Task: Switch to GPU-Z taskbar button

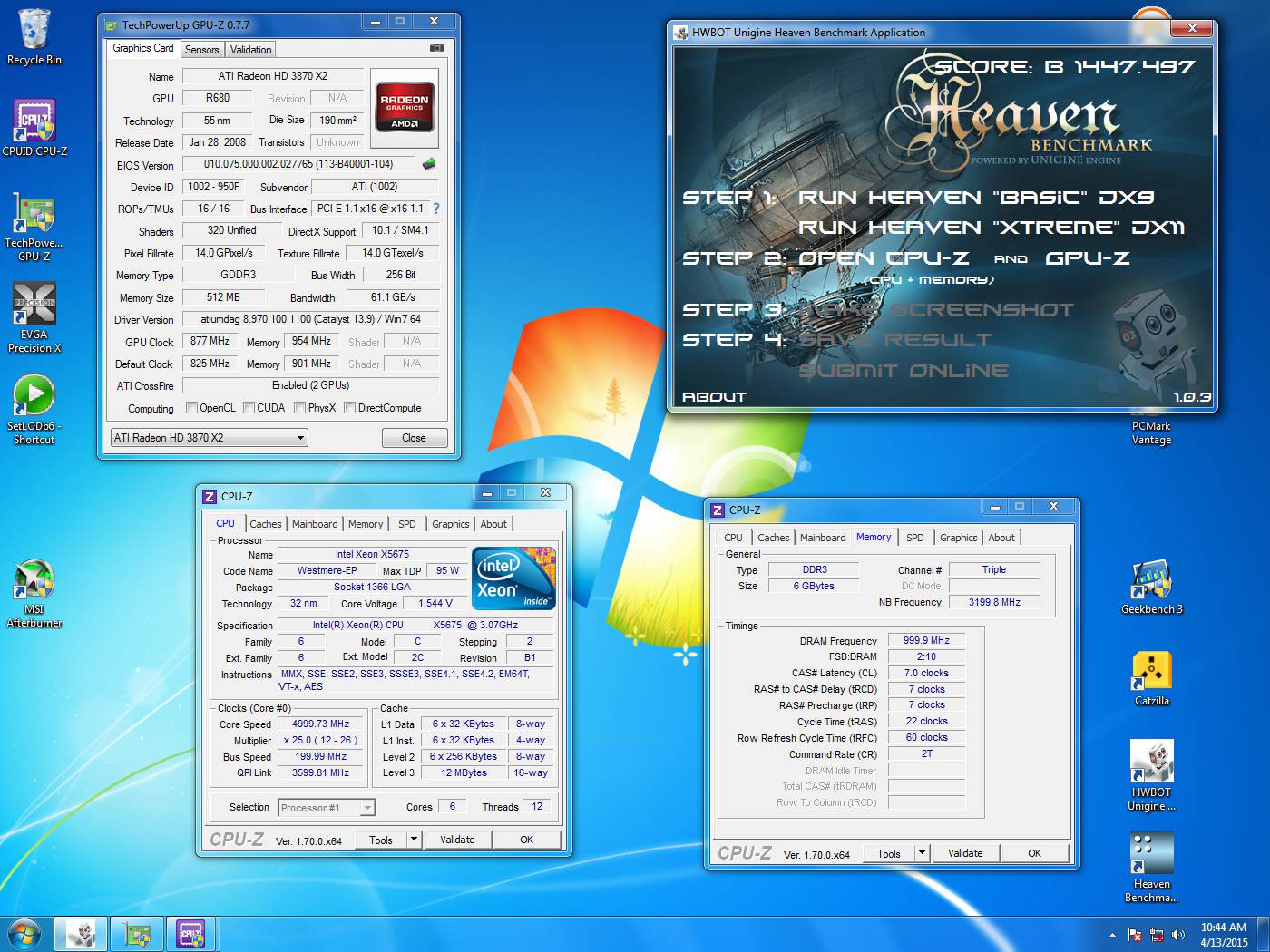Action: tap(137, 934)
